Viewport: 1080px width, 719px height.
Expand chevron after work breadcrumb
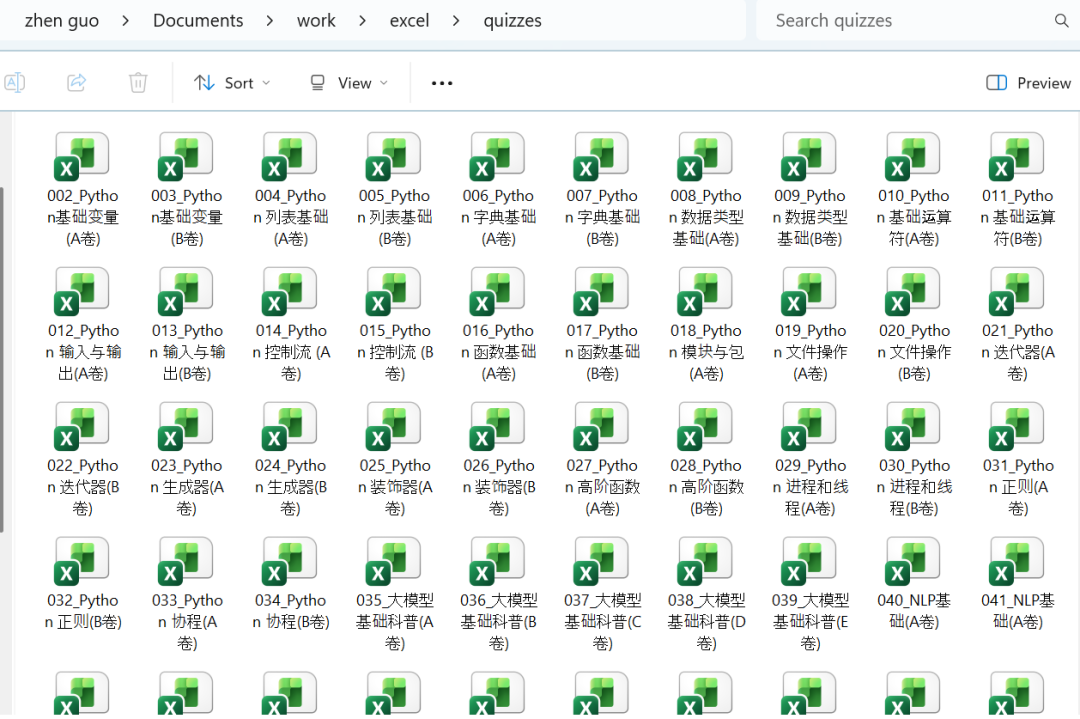[362, 21]
